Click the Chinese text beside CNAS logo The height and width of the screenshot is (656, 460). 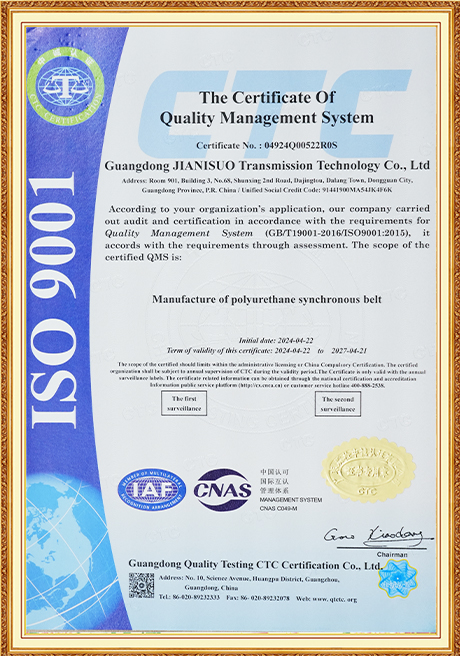[274, 481]
